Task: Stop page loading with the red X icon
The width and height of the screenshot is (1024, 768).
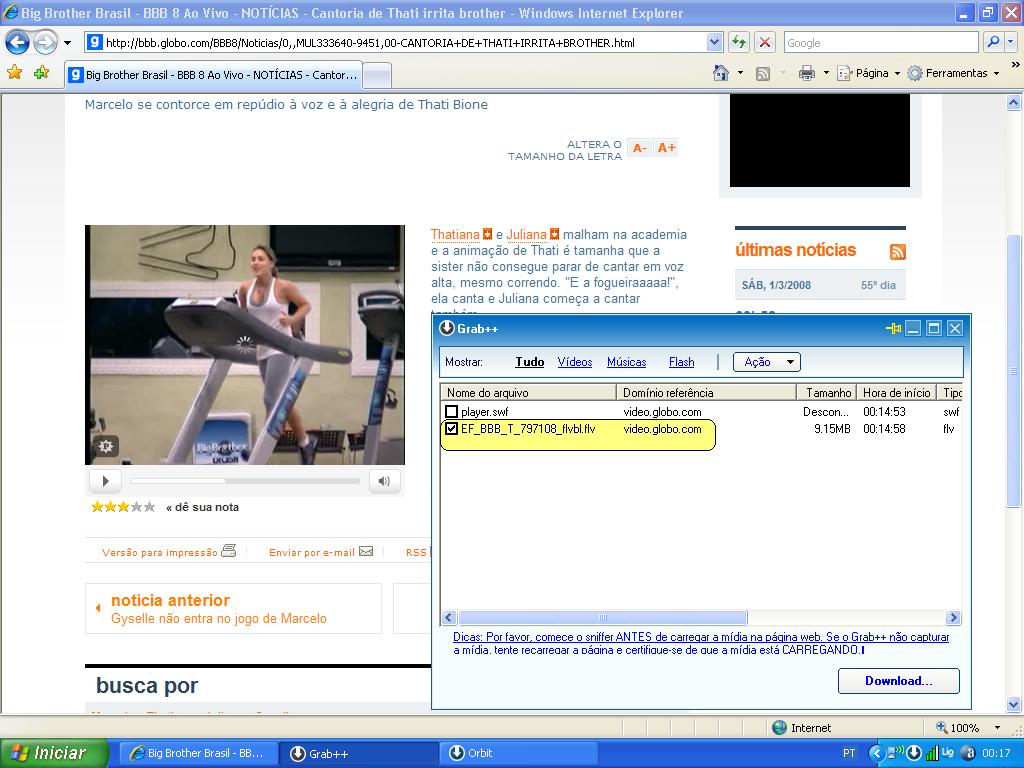Action: tap(765, 43)
